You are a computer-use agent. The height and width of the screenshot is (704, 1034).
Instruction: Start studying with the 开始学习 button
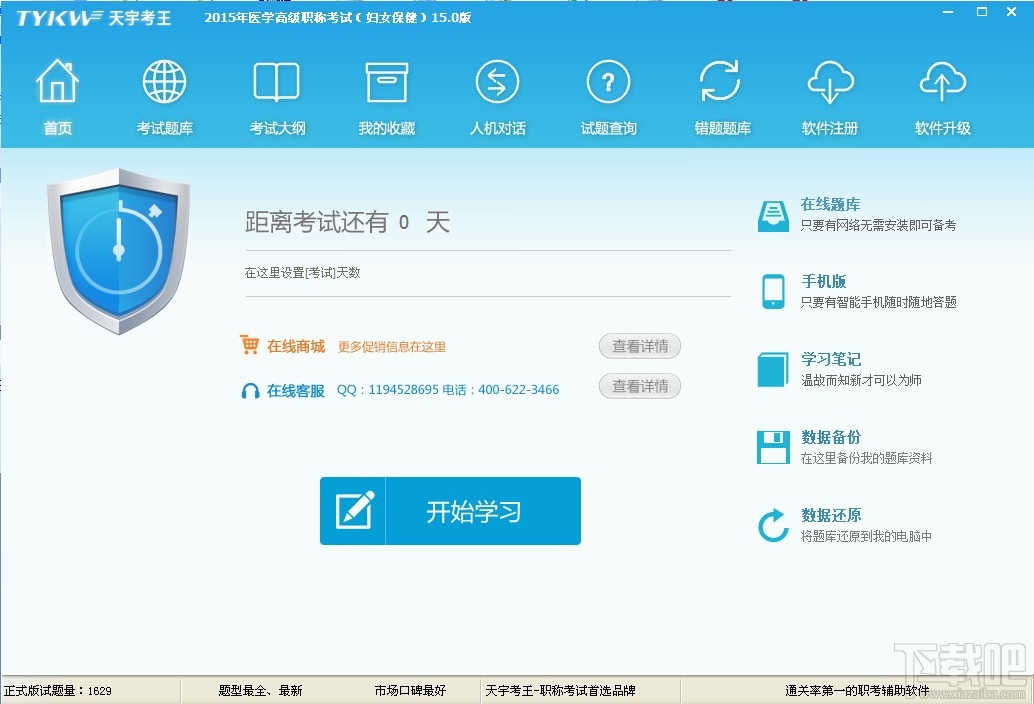click(x=450, y=511)
